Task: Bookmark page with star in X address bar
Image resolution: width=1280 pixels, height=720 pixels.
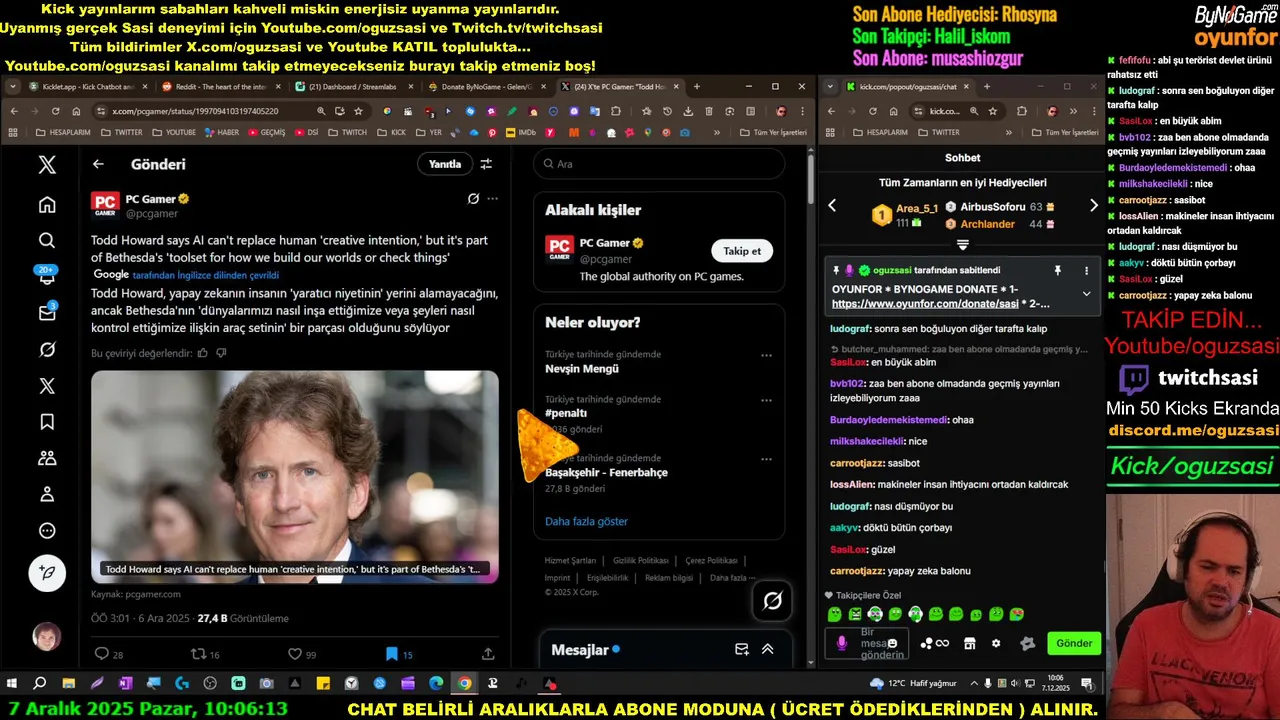Action: [358, 111]
